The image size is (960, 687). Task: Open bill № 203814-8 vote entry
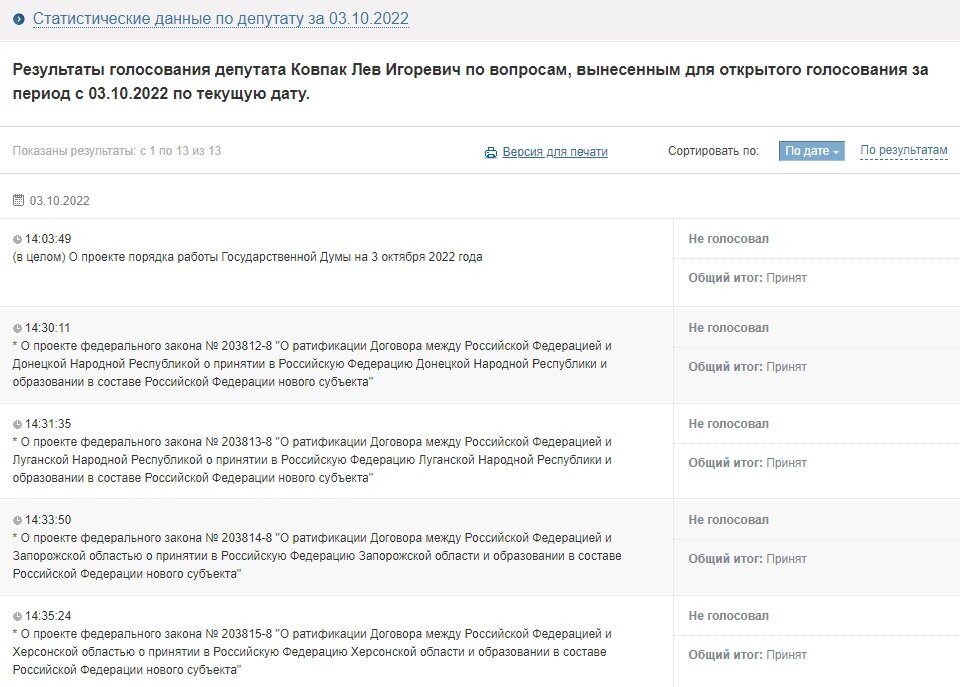click(311, 556)
